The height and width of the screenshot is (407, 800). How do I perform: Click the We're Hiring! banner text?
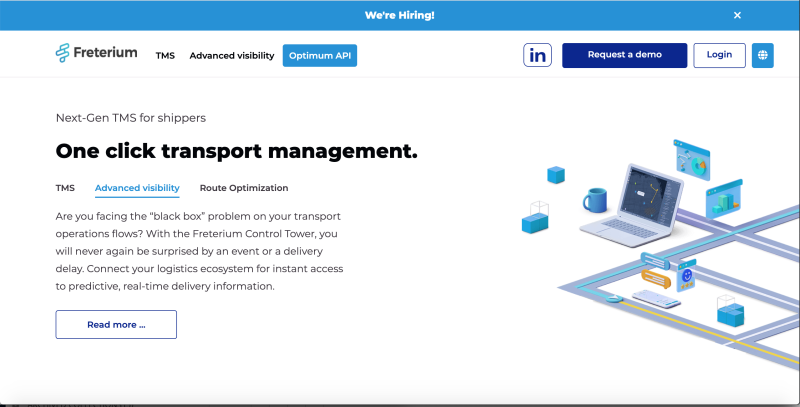pos(399,15)
